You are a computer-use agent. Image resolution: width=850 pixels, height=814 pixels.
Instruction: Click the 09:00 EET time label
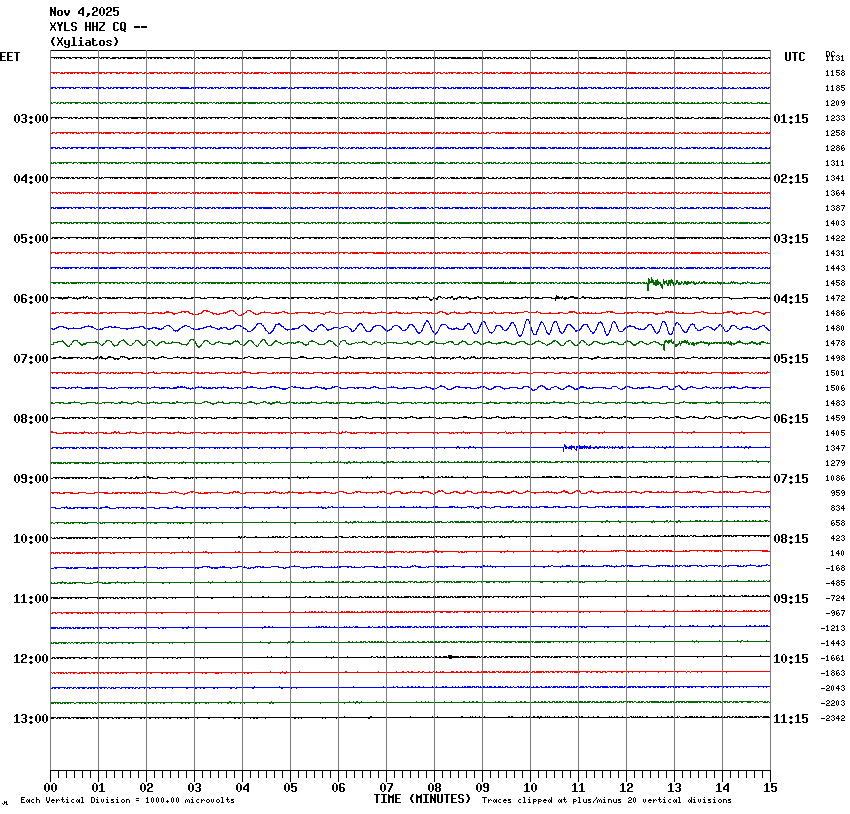pos(30,479)
